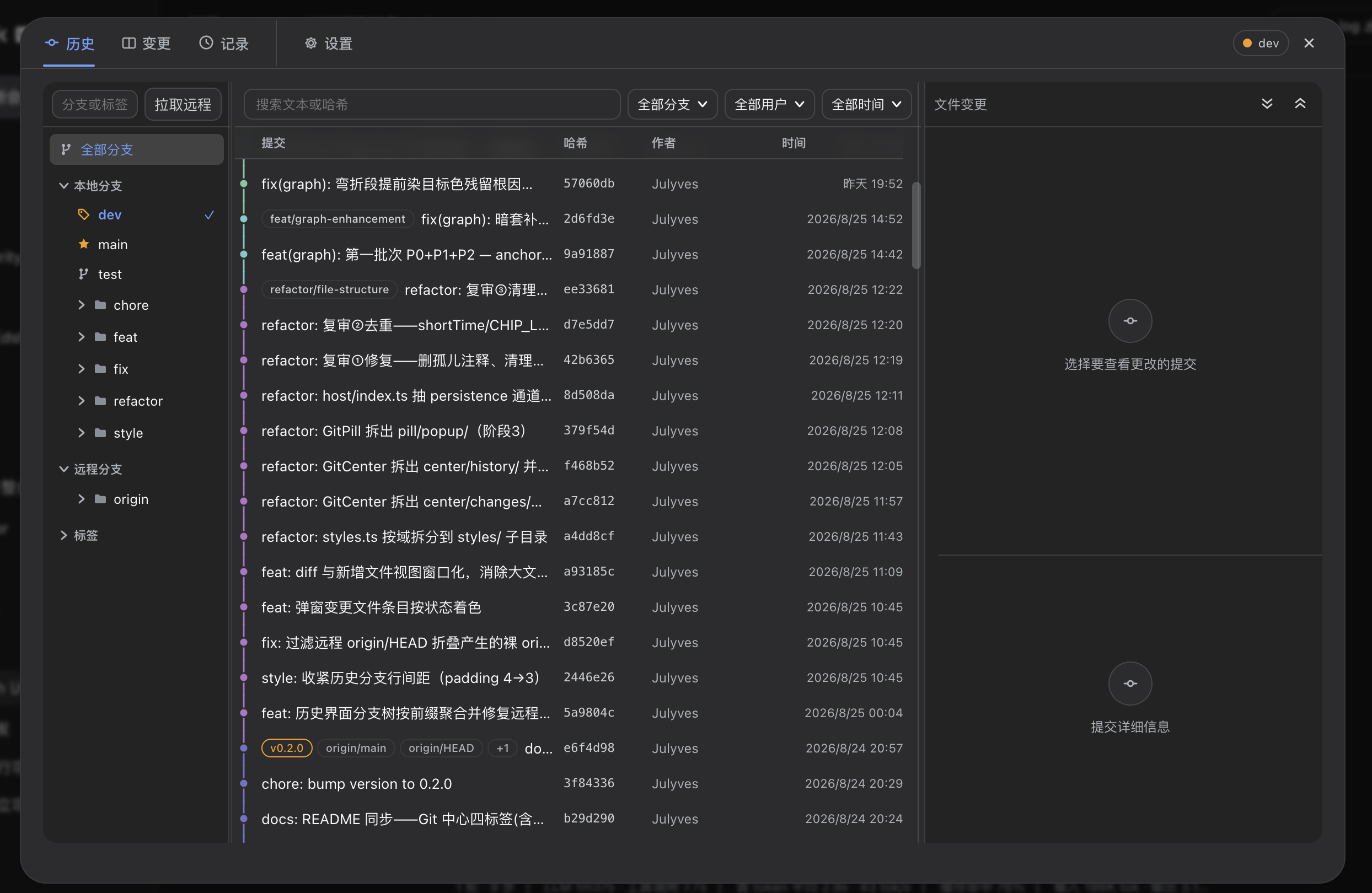
Task: Click the 提交详细信息 placeholder icon
Action: coord(1130,684)
